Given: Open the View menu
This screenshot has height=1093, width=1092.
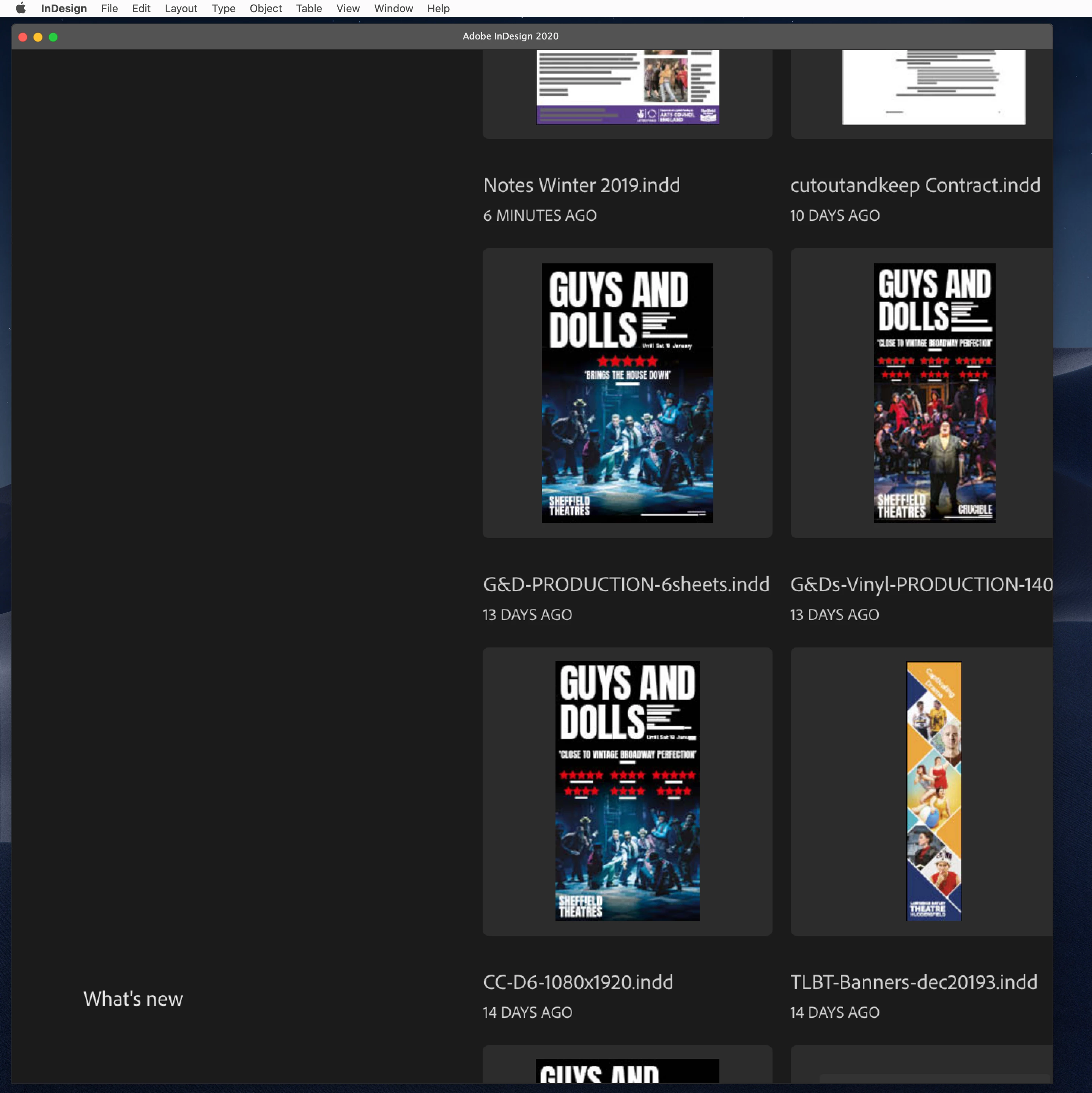Looking at the screenshot, I should click(348, 8).
